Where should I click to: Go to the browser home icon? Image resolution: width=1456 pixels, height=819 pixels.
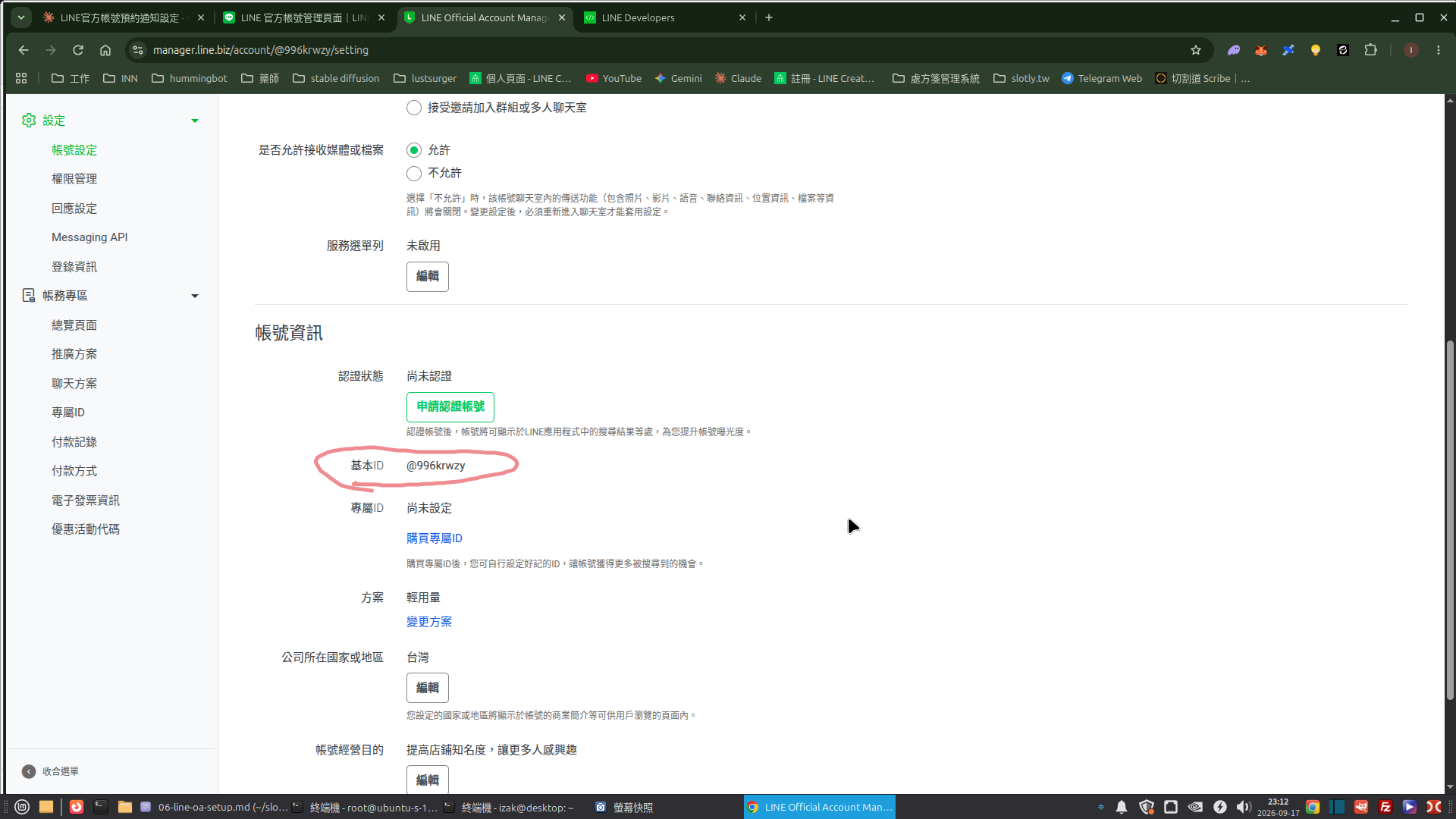click(x=105, y=50)
